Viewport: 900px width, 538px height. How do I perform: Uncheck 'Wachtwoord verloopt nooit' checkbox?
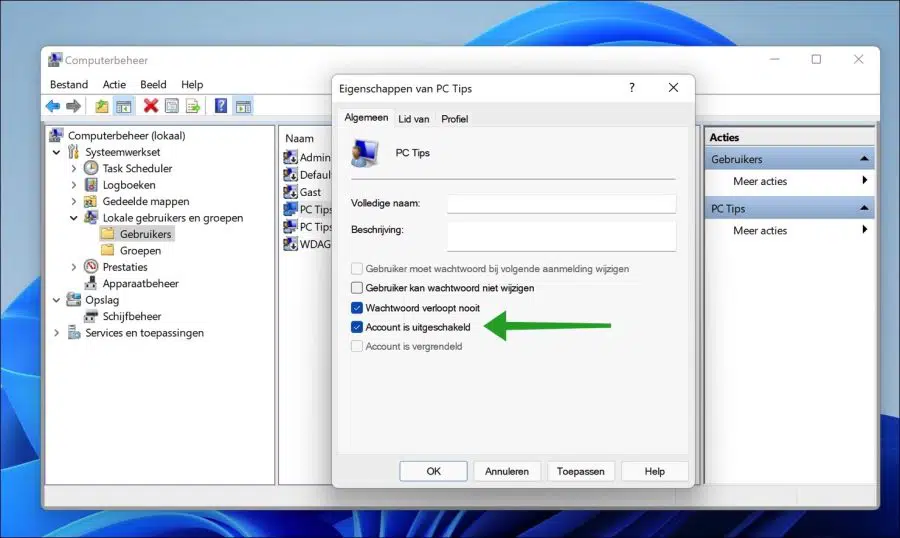click(357, 308)
